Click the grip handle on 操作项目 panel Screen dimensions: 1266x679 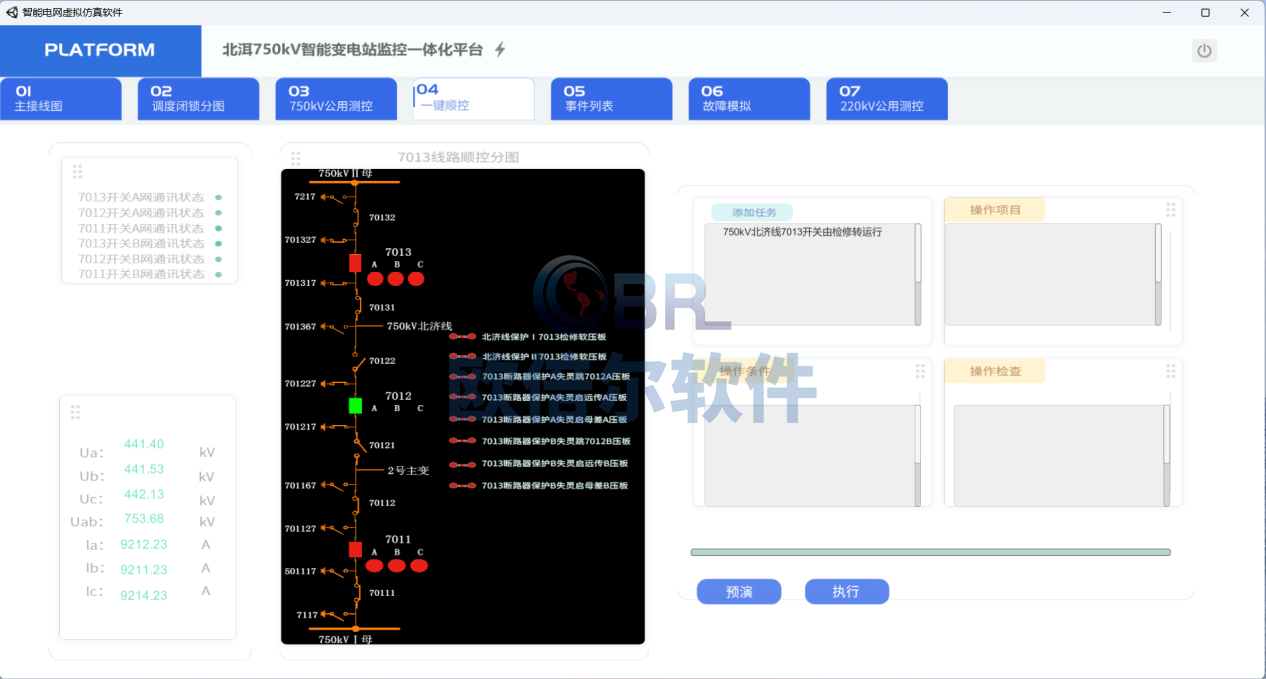1170,210
